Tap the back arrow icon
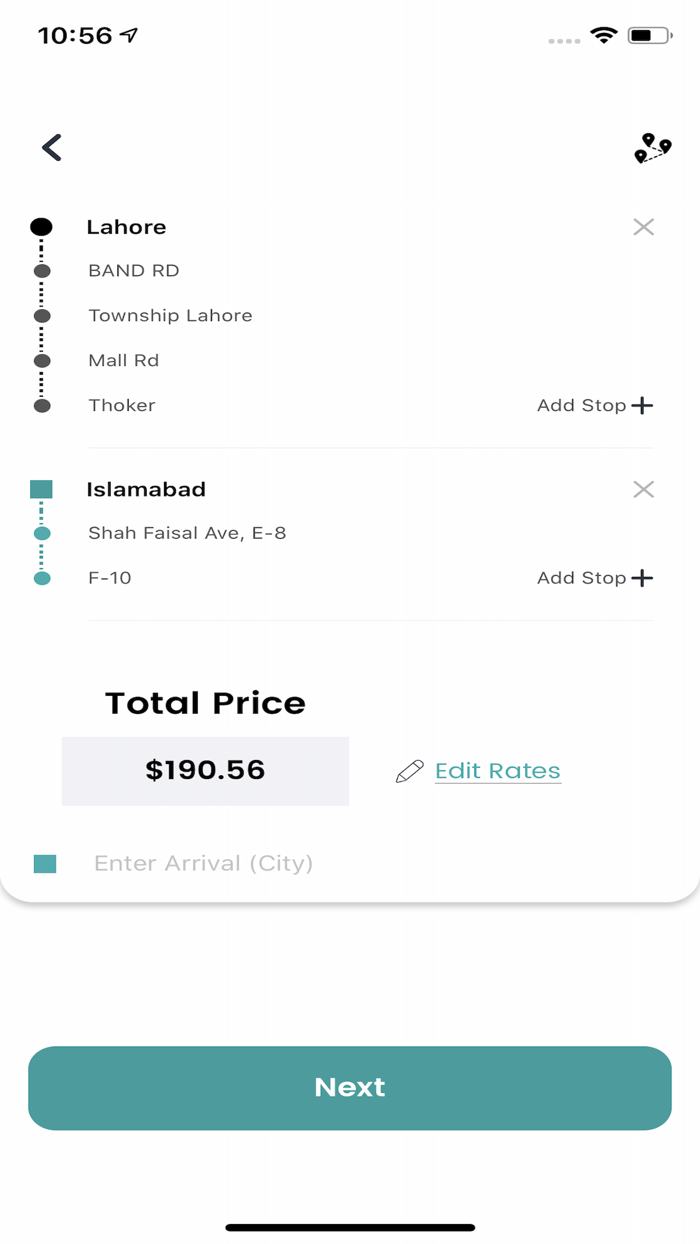This screenshot has height=1244, width=700. [52, 148]
